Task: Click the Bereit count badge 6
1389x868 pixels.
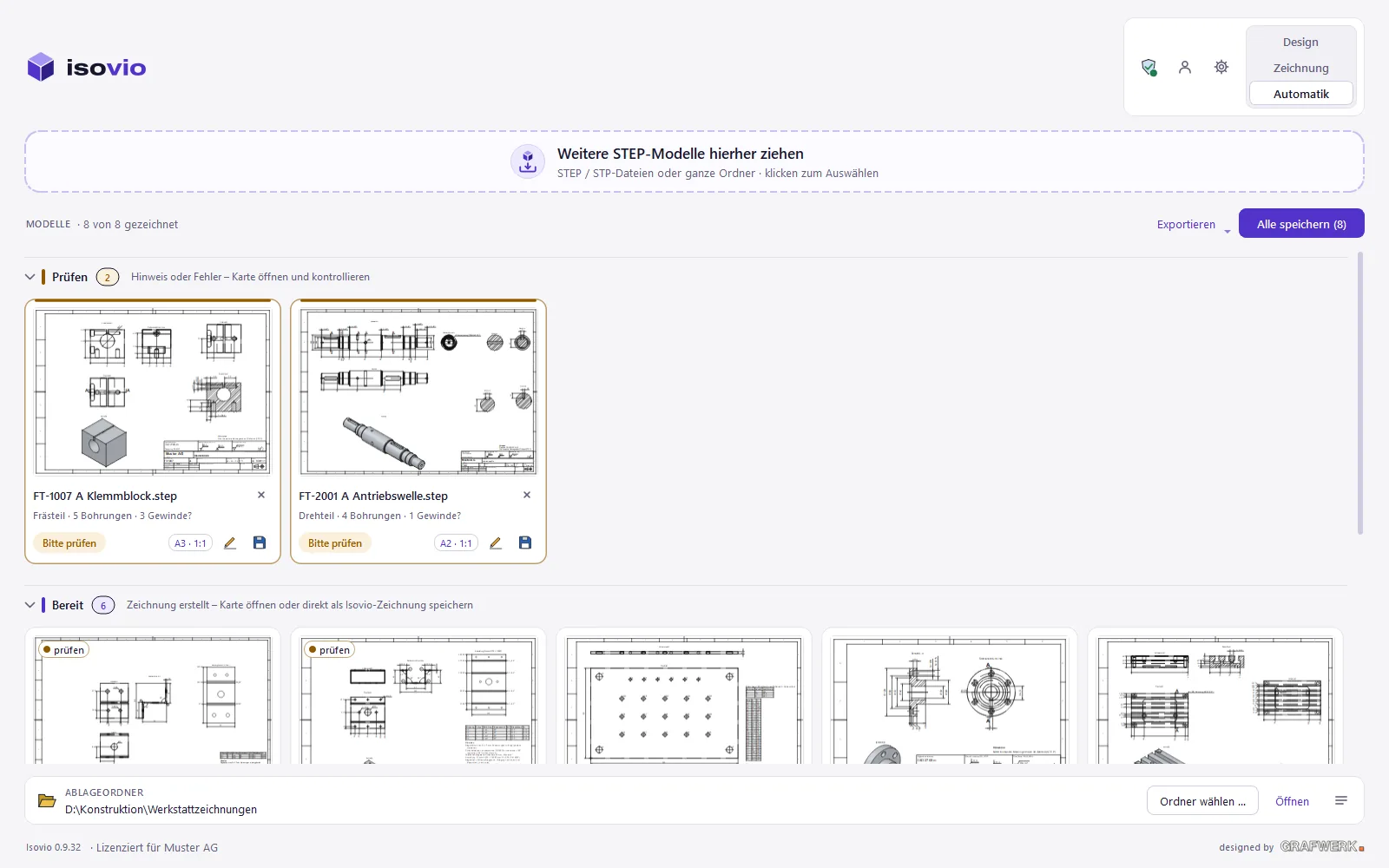Action: 103,605
